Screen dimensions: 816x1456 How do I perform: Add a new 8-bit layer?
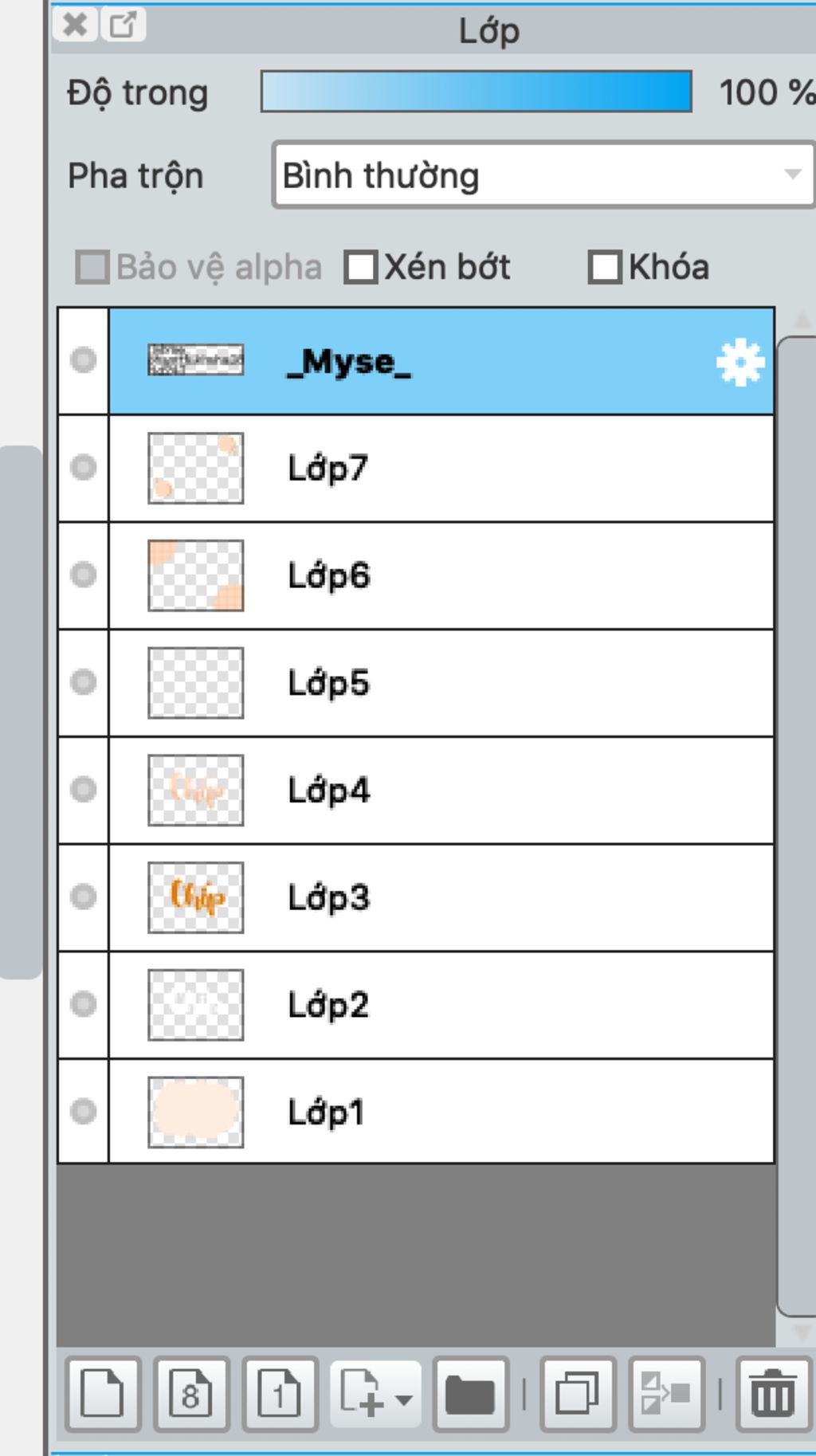191,1394
